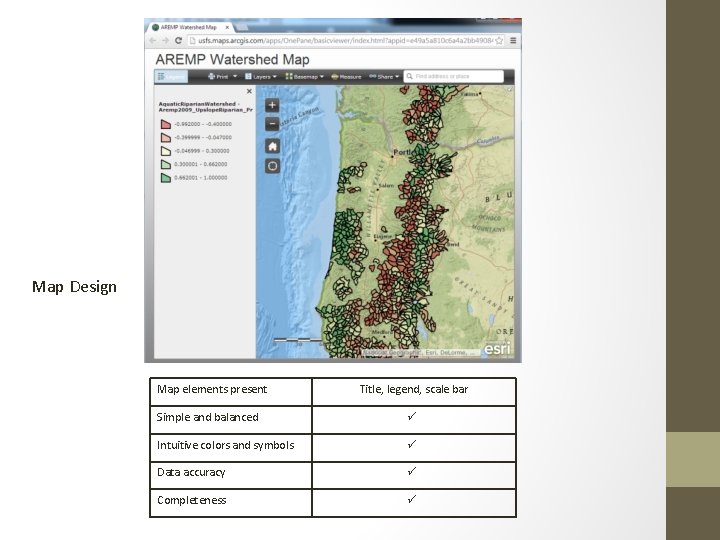The image size is (720, 540).
Task: Click the map attribution text near esri logo
Action: click(x=420, y=352)
